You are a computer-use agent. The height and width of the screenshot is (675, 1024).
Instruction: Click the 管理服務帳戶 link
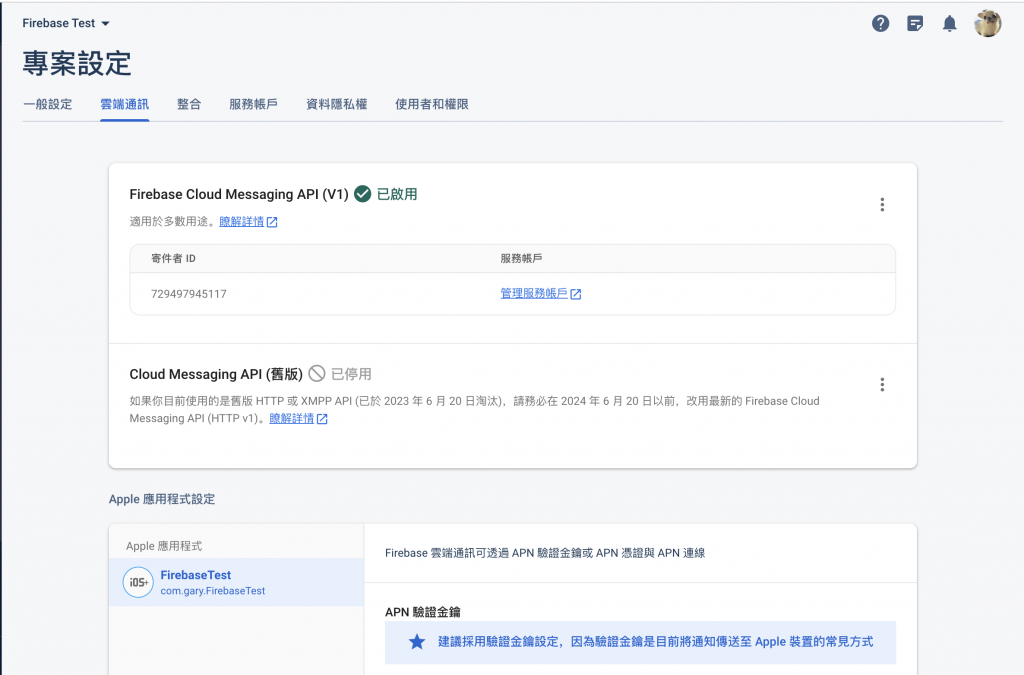[534, 294]
